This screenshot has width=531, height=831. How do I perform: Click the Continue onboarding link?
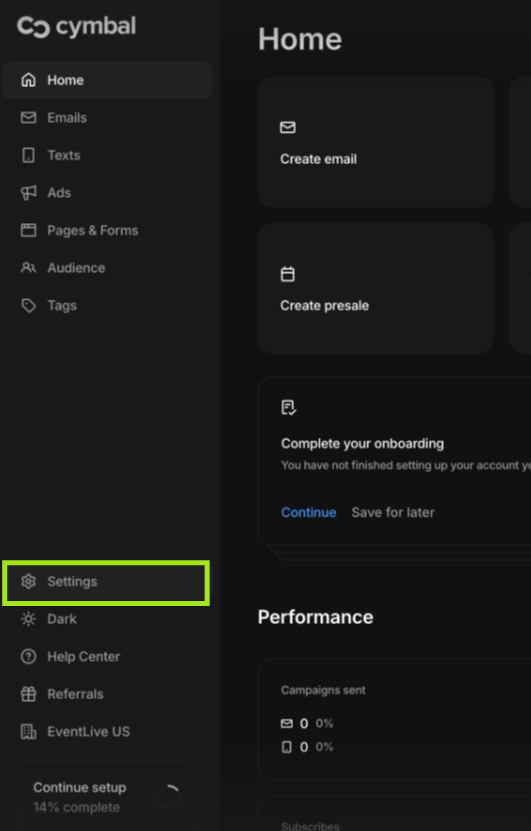pyautogui.click(x=308, y=512)
